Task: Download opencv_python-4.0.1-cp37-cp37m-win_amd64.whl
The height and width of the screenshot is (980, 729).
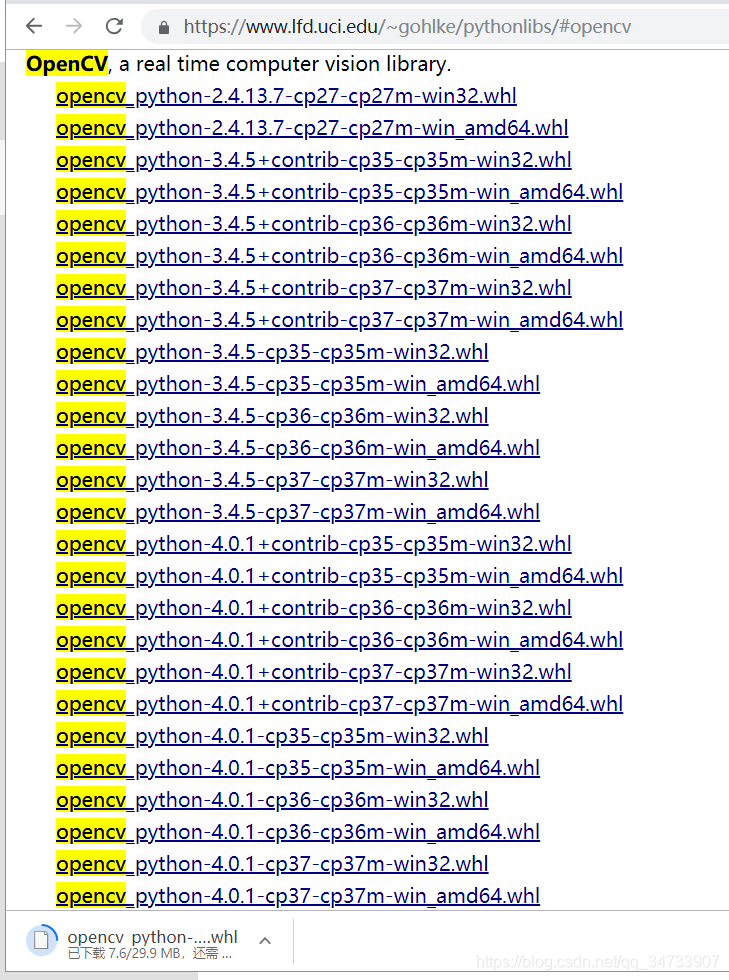Action: tap(298, 896)
